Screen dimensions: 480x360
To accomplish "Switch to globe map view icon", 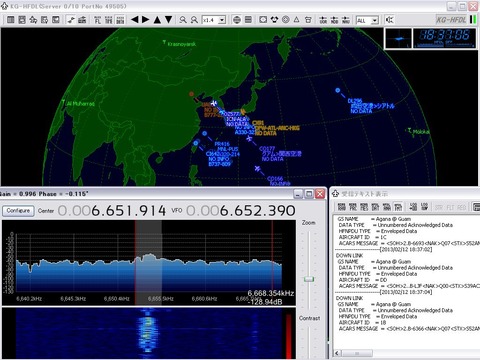I will pyautogui.click(x=237, y=20).
